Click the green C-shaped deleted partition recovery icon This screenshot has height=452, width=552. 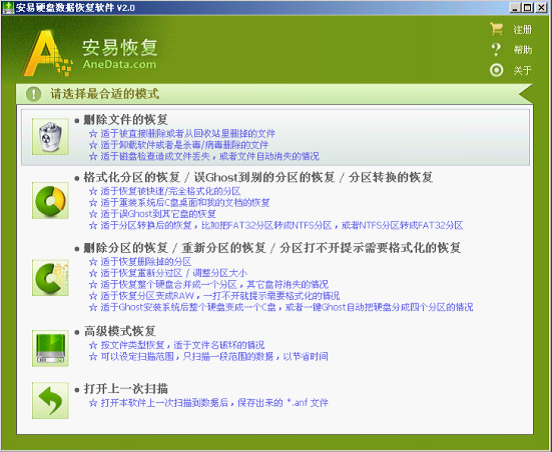pyautogui.click(x=50, y=278)
